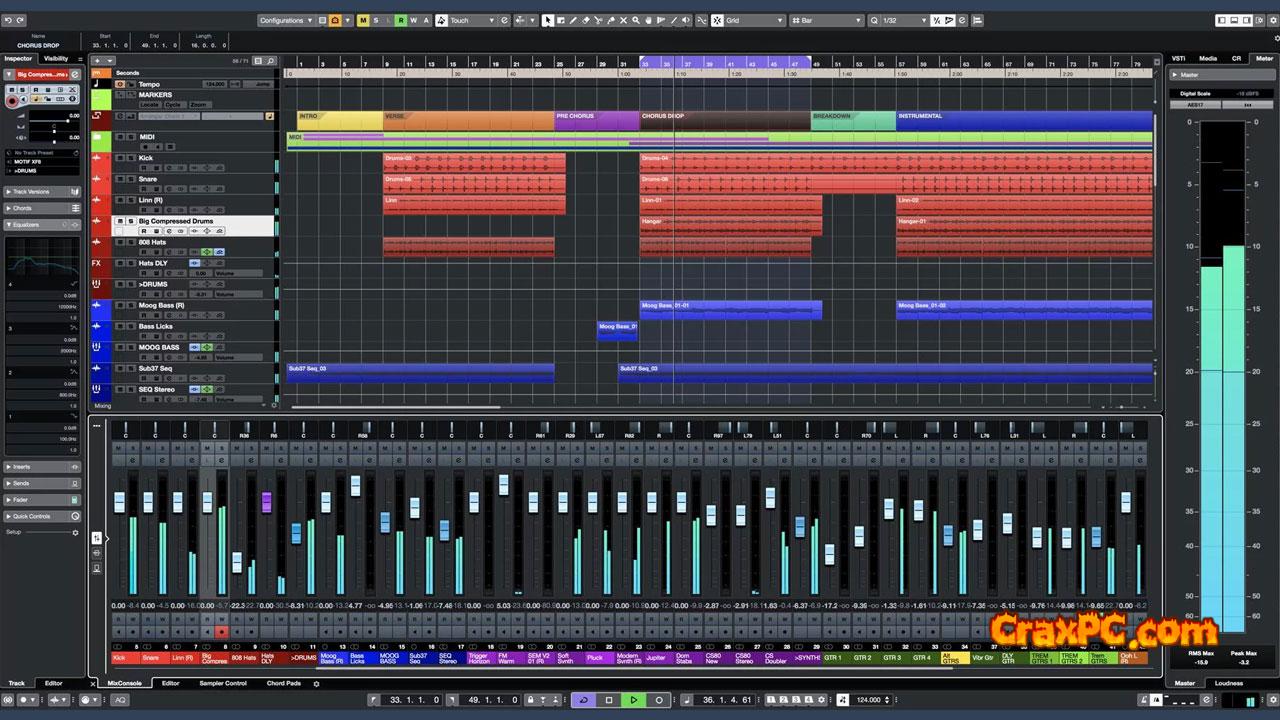The height and width of the screenshot is (720, 1280).
Task: Open the Sampler Control tab
Action: click(x=222, y=684)
